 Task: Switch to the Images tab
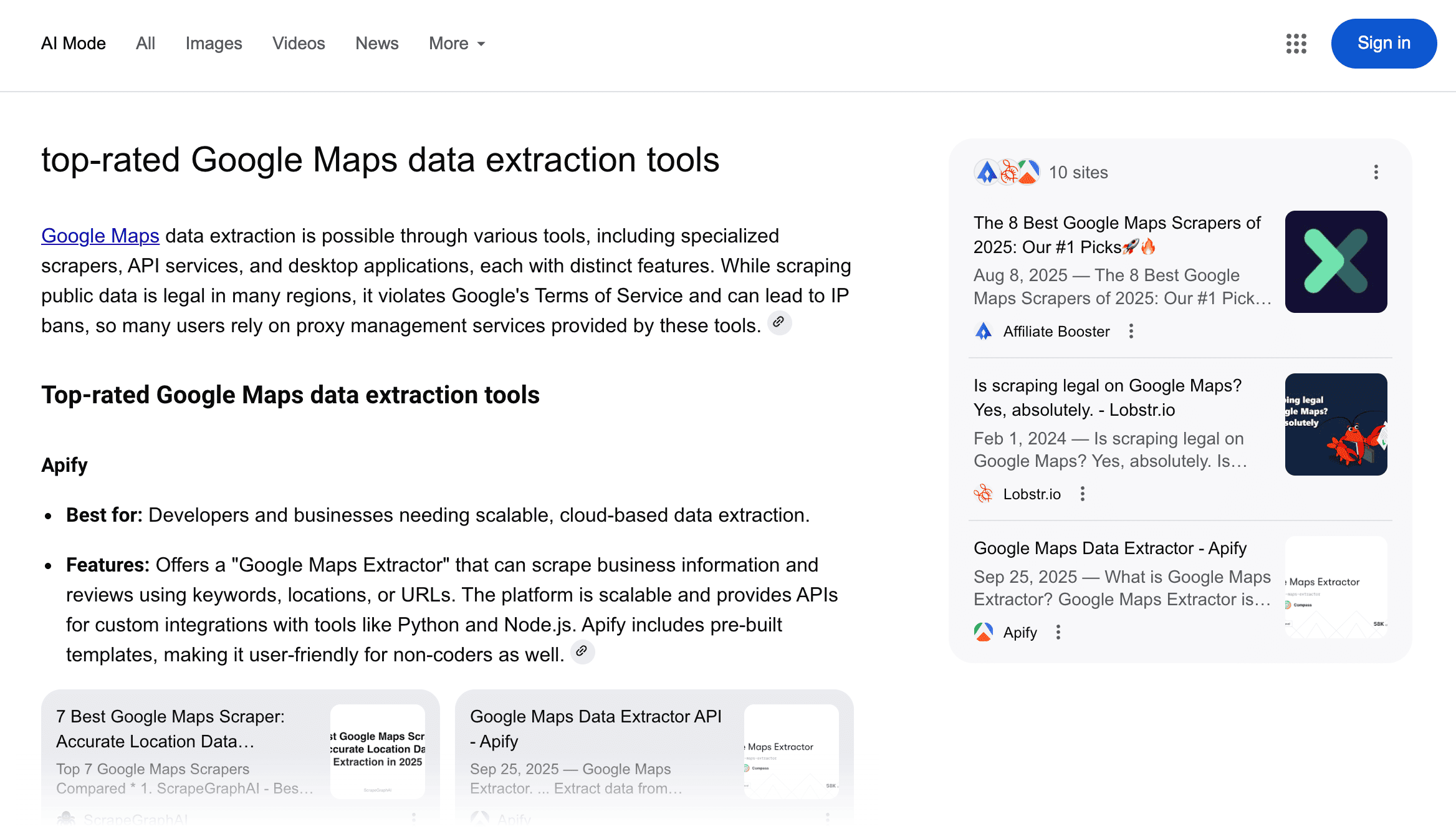coord(214,44)
